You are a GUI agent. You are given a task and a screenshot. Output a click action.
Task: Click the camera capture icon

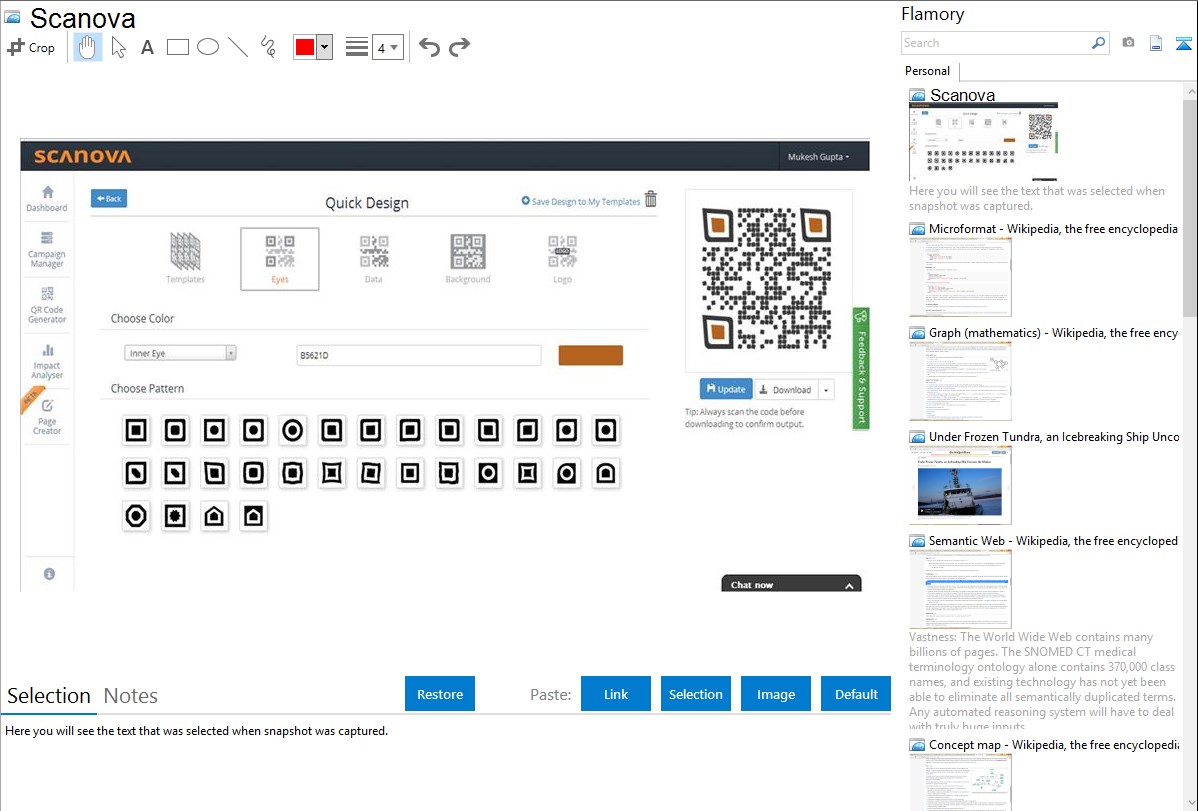pos(1128,43)
